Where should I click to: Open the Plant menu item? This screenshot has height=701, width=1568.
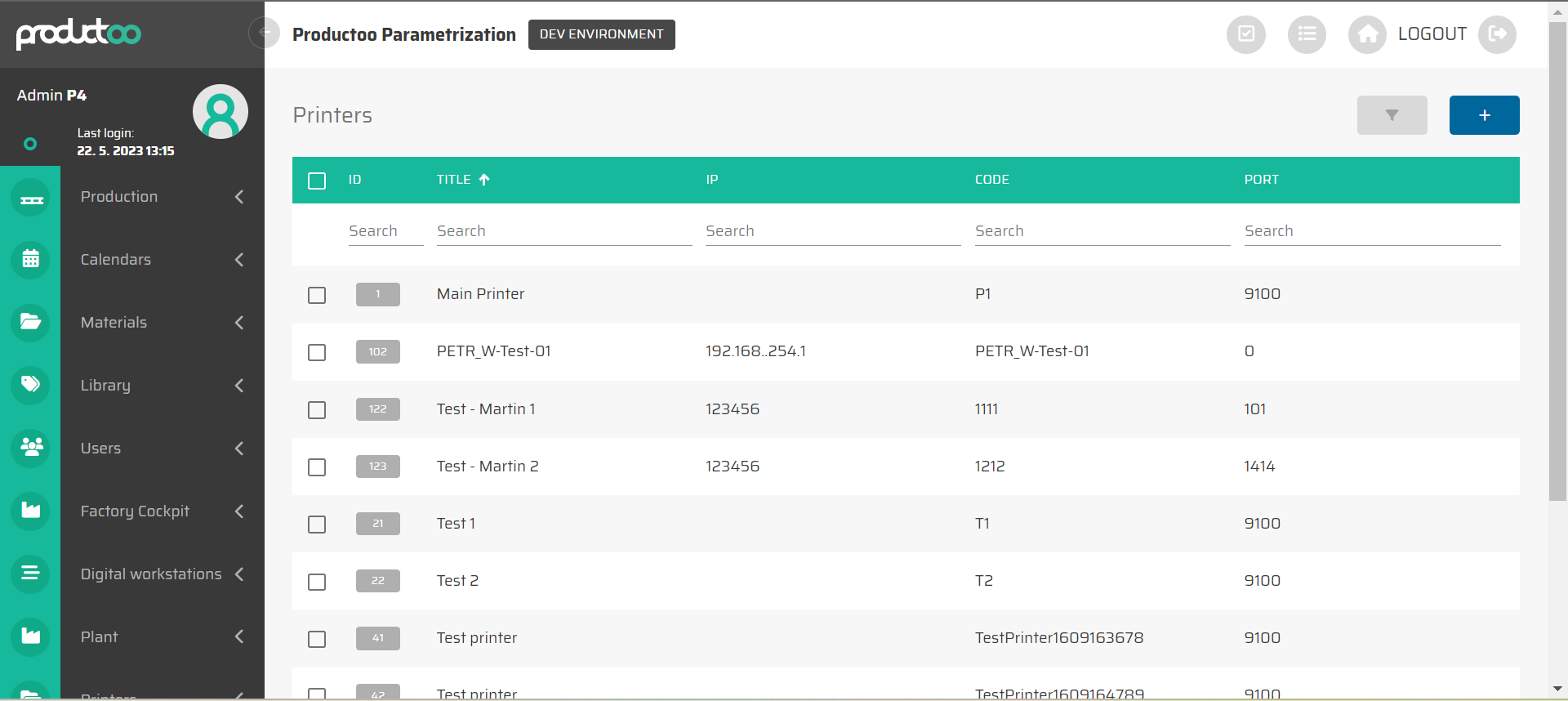click(100, 637)
